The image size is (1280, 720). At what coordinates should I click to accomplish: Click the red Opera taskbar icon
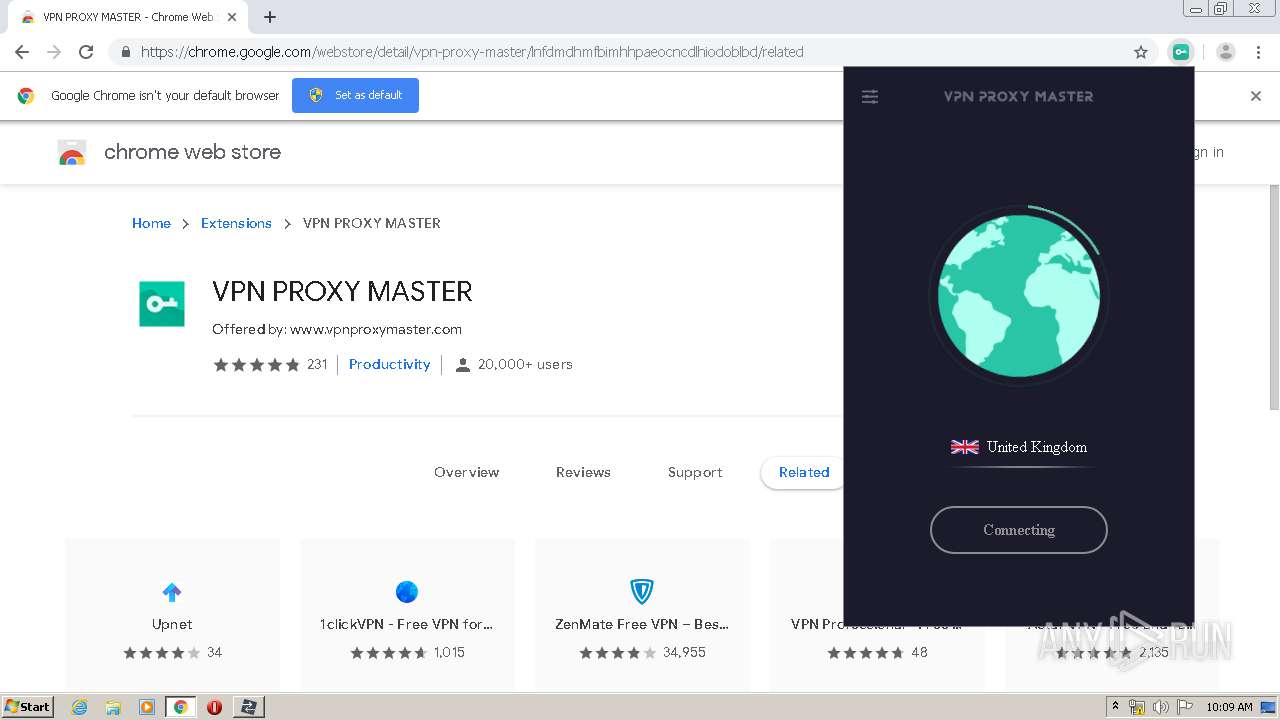point(214,707)
